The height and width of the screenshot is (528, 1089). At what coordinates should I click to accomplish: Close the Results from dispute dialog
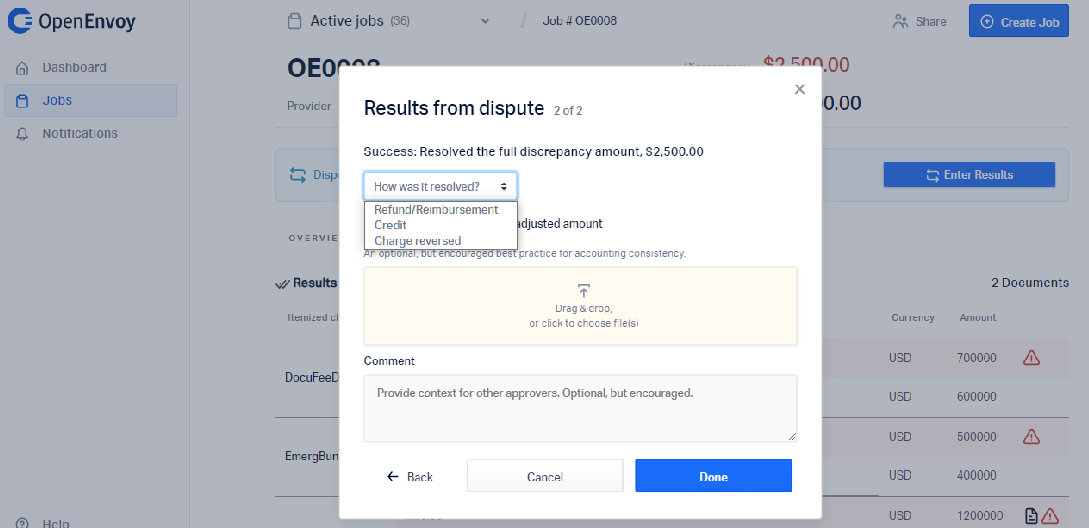(x=799, y=89)
